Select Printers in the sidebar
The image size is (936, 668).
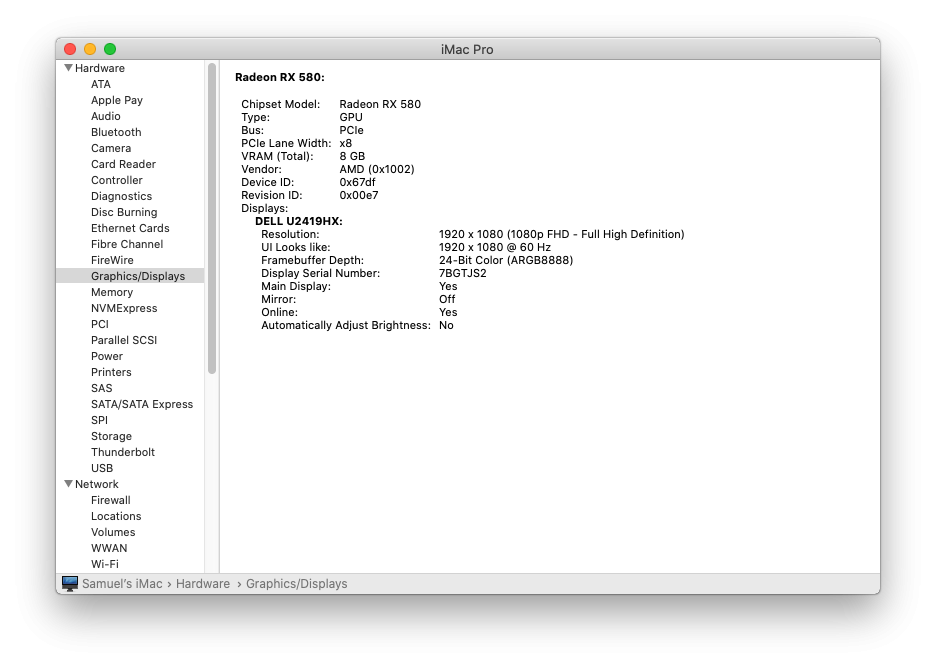pyautogui.click(x=111, y=373)
